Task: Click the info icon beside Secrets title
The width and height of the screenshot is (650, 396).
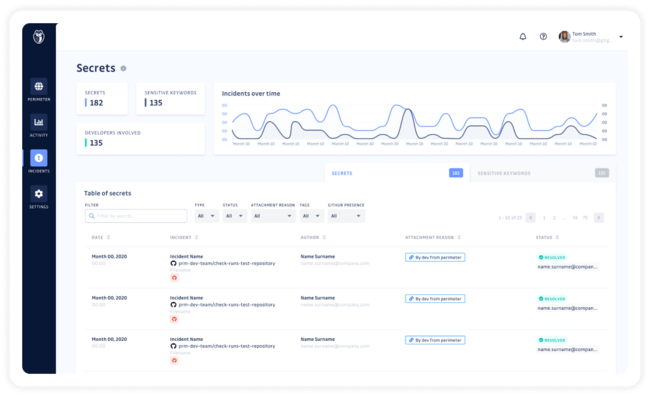Action: tap(123, 68)
